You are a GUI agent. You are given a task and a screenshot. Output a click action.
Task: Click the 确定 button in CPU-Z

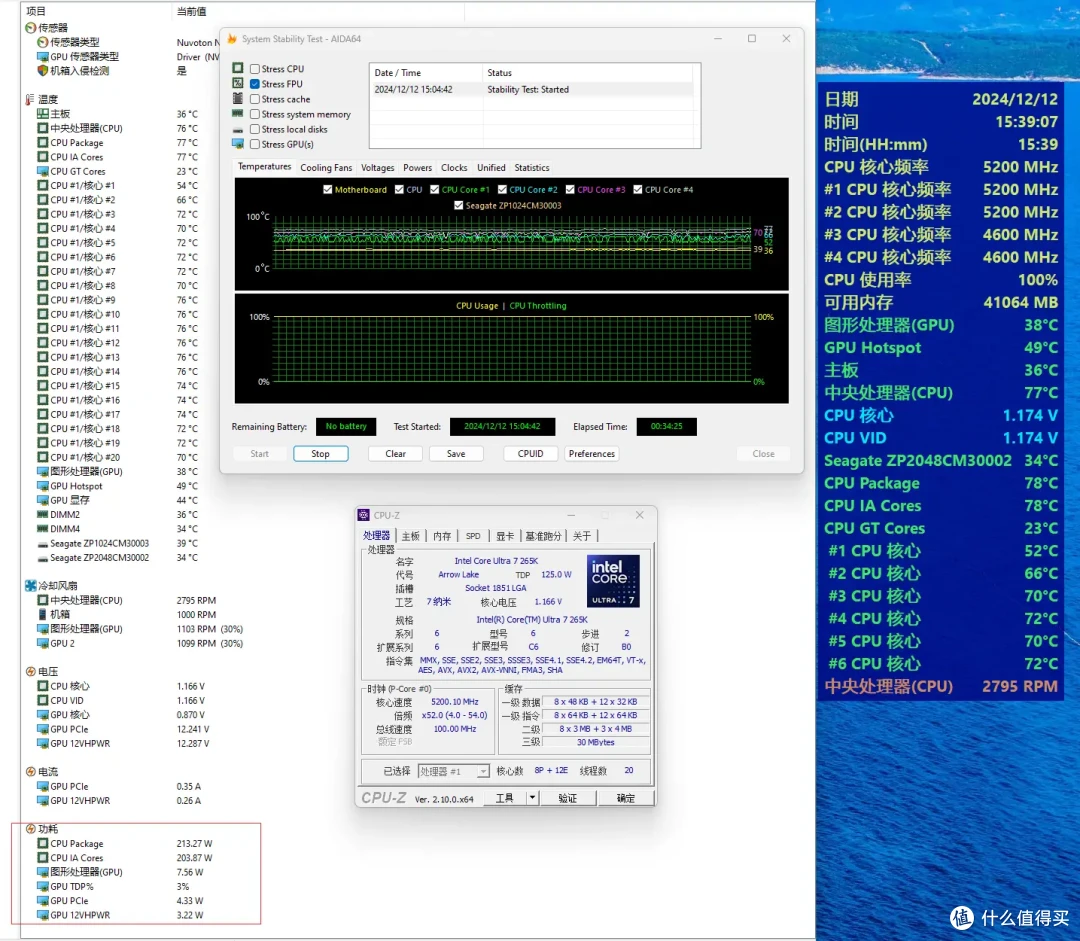(x=625, y=798)
